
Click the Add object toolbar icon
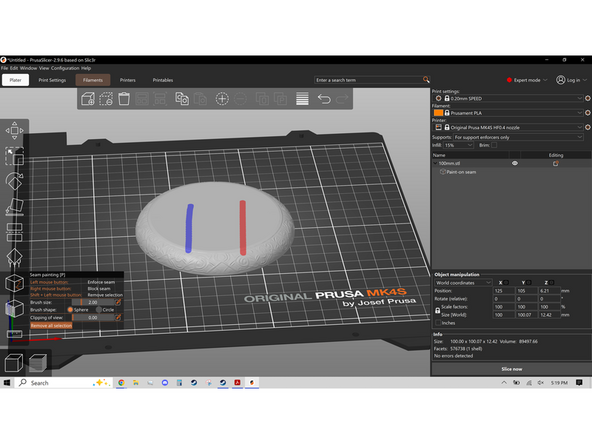pos(88,99)
